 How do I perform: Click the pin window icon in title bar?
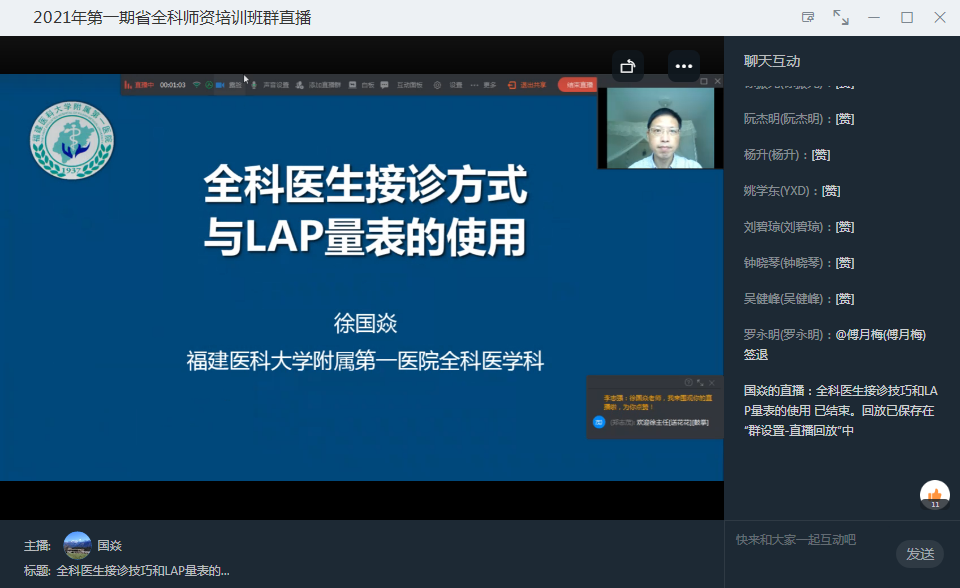click(808, 18)
